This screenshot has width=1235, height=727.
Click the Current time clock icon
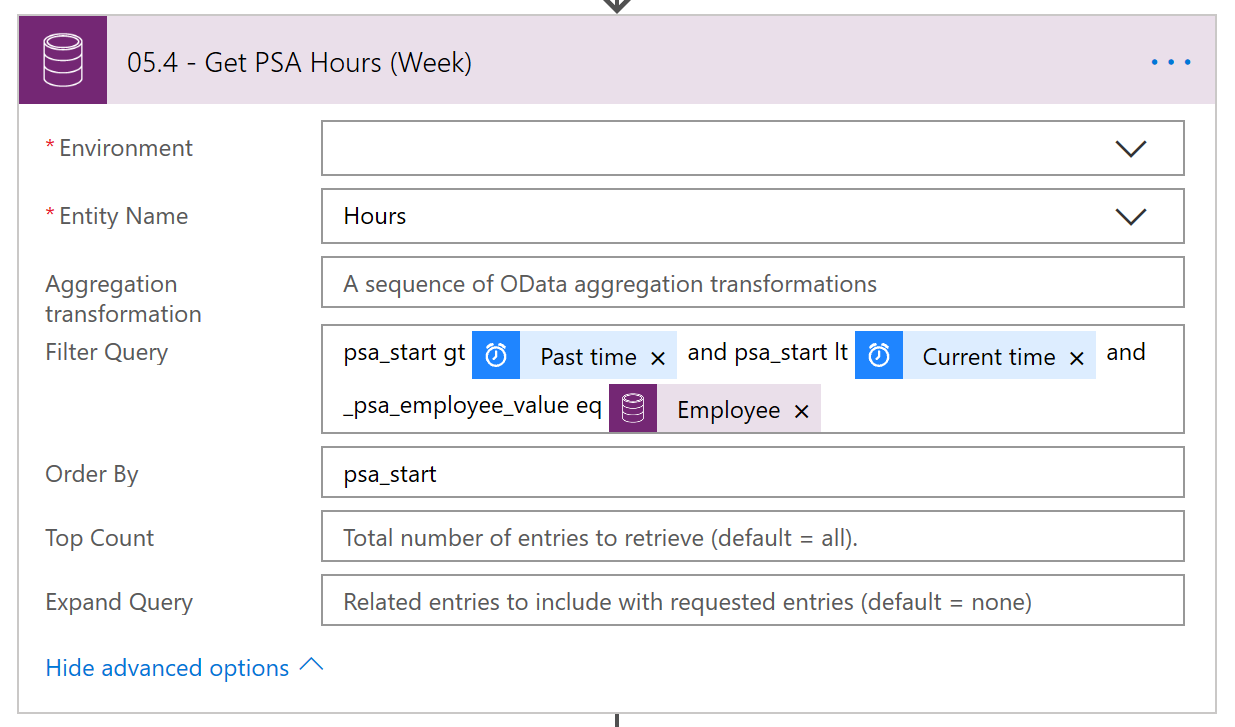coord(879,355)
